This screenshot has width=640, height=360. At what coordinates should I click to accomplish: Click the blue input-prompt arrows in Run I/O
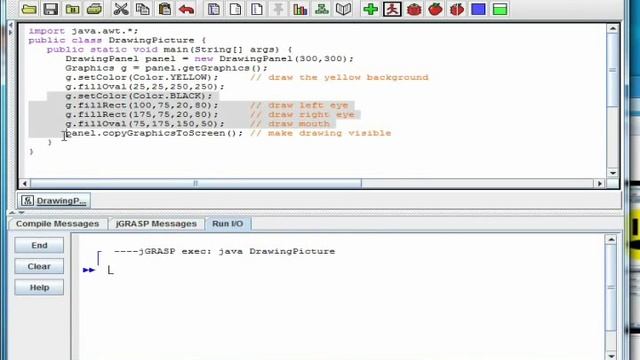tap(89, 270)
